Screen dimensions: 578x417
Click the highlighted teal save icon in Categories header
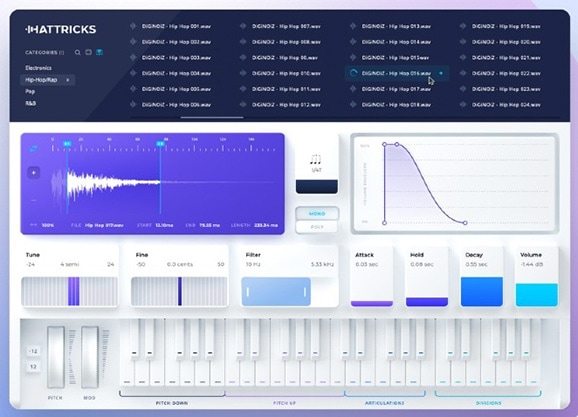[x=99, y=52]
